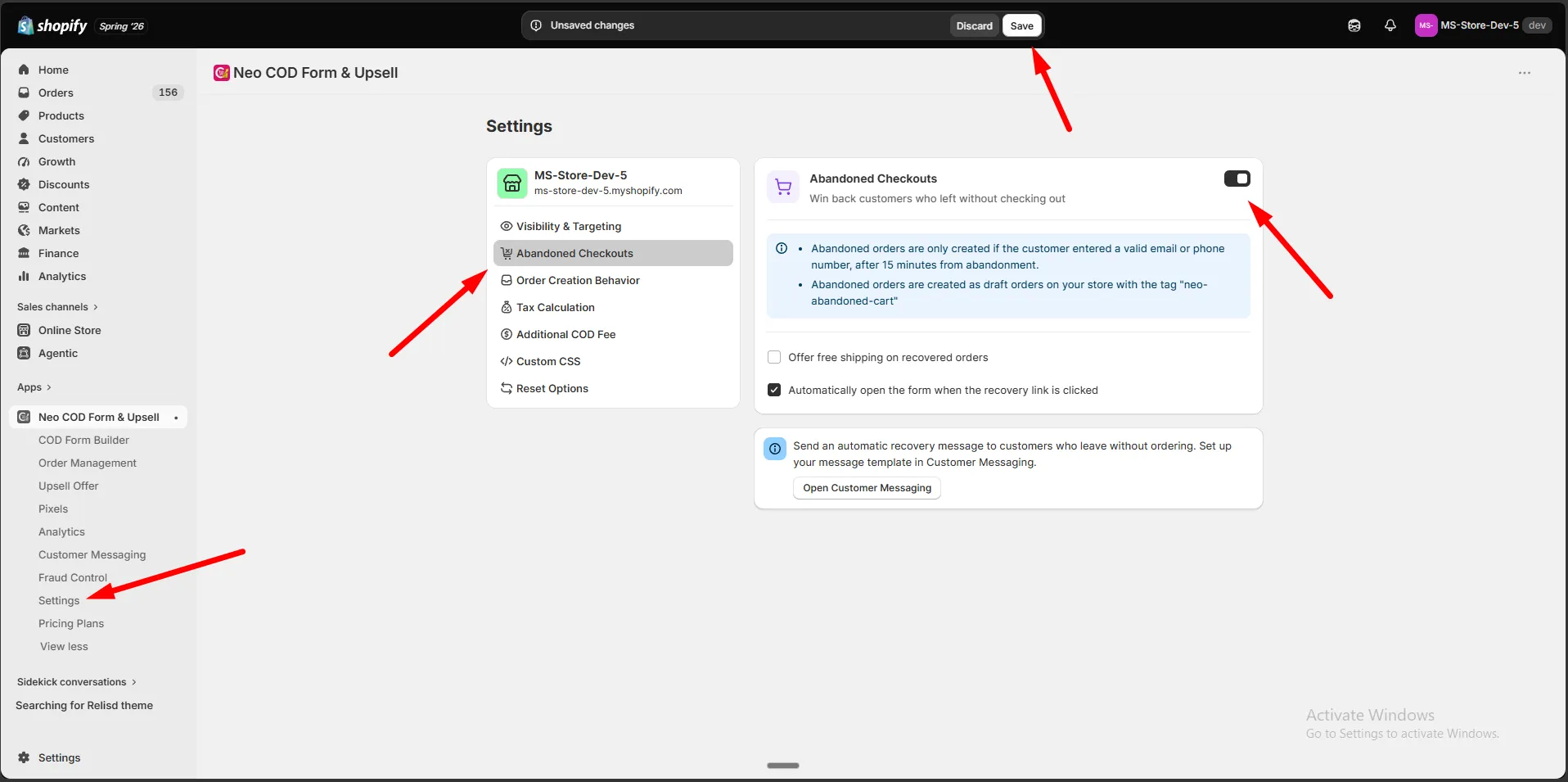
Task: Open Pixels page in app menu
Action: [x=53, y=509]
